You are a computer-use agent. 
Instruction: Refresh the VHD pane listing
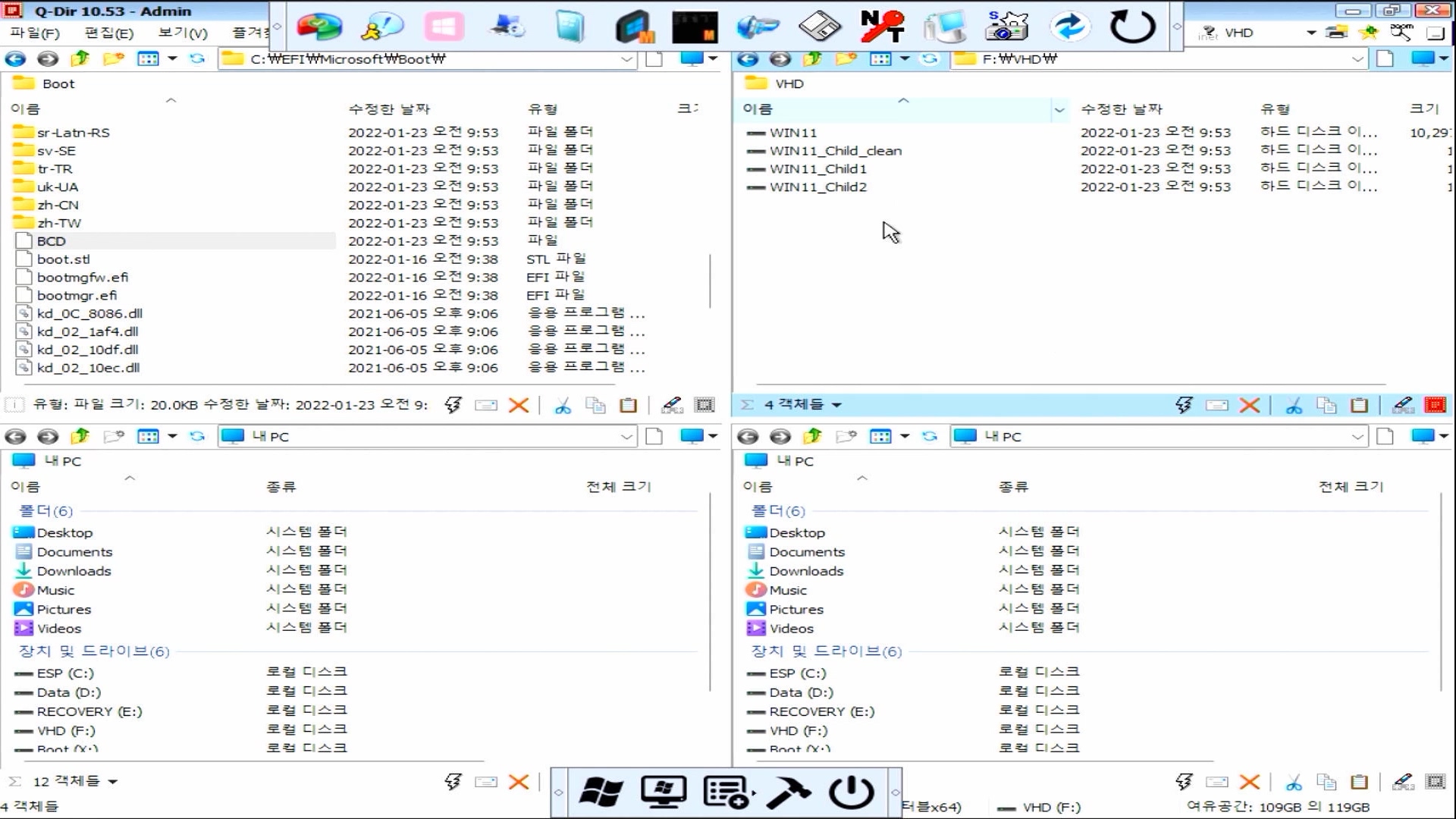930,58
